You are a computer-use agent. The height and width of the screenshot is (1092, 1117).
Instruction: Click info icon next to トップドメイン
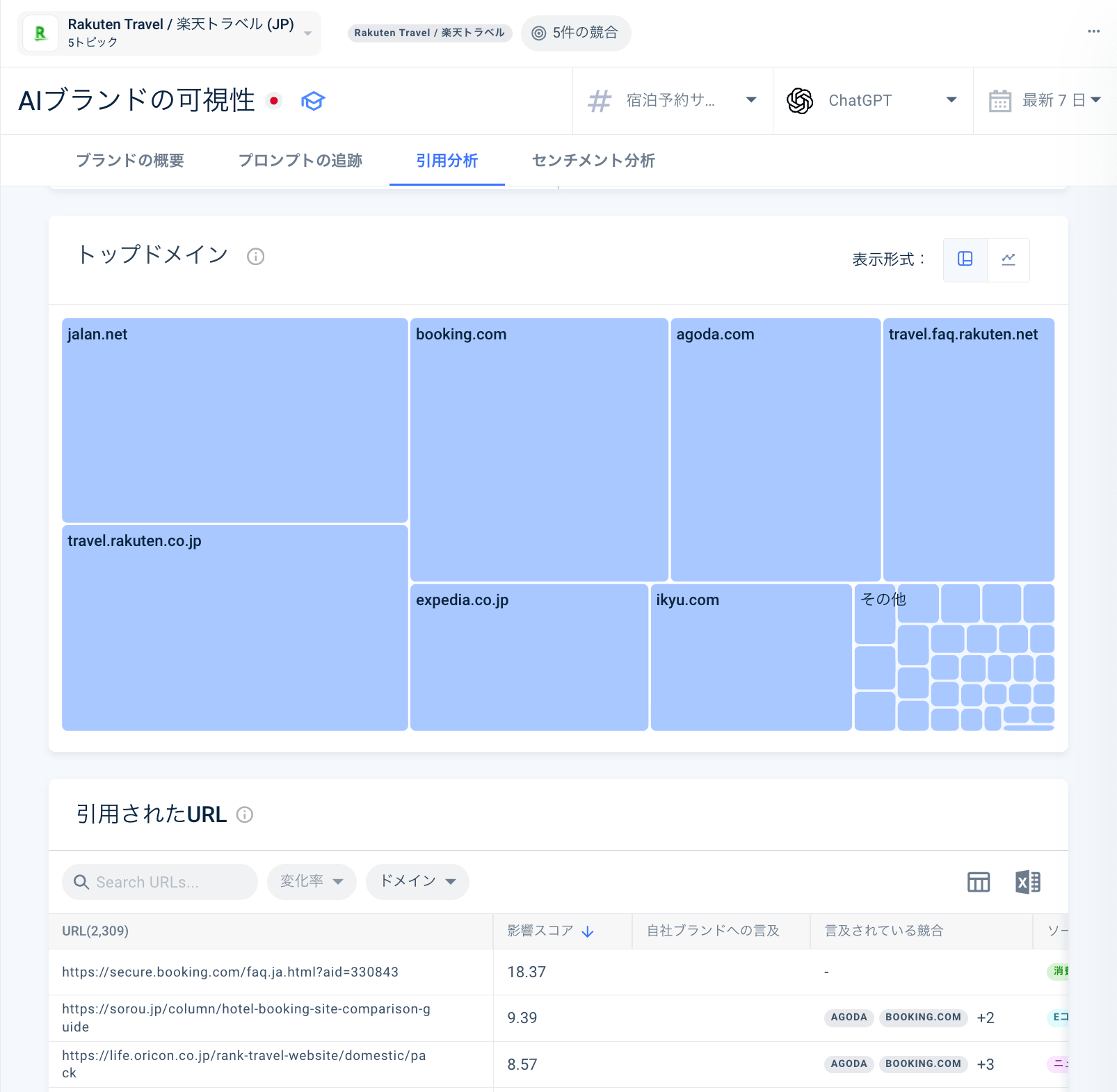(x=256, y=257)
